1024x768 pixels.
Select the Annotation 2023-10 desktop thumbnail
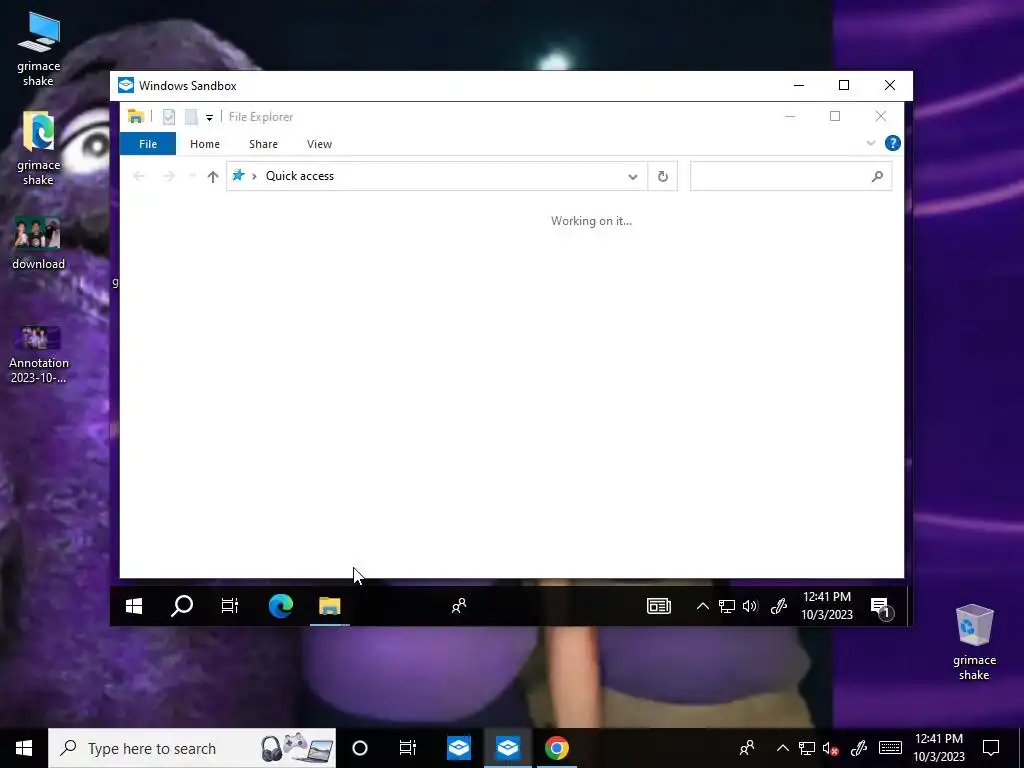tap(39, 355)
